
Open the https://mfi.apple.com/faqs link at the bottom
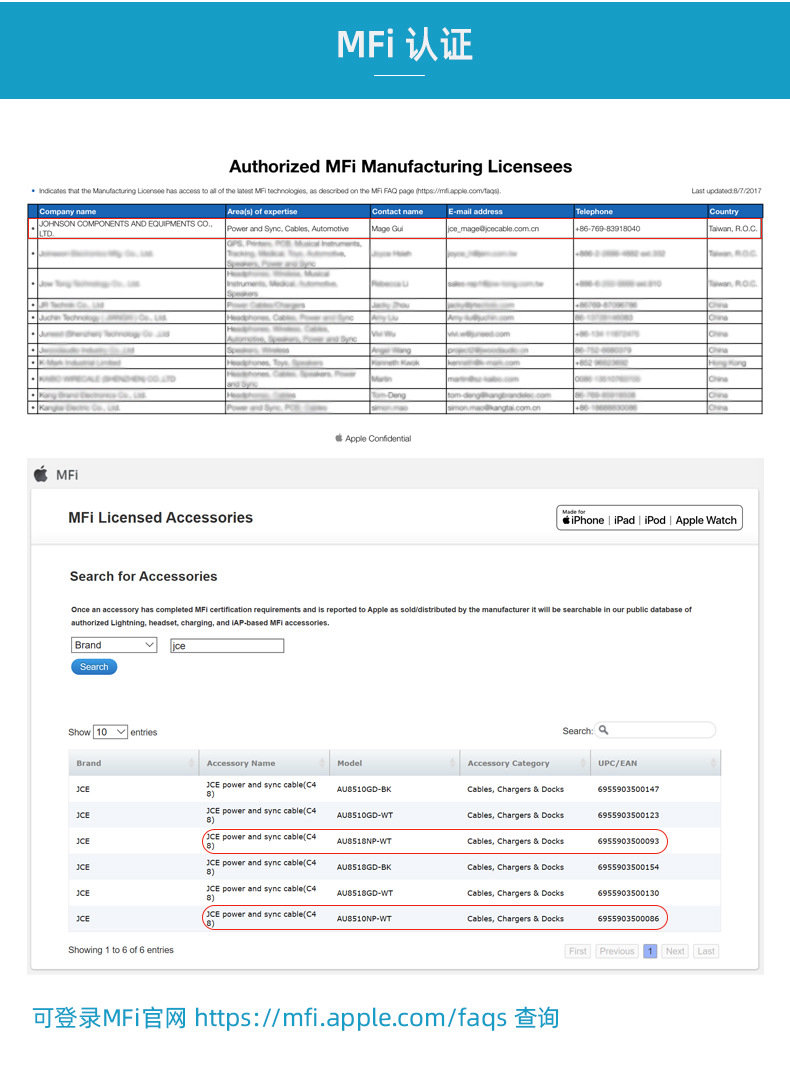pyautogui.click(x=350, y=1018)
